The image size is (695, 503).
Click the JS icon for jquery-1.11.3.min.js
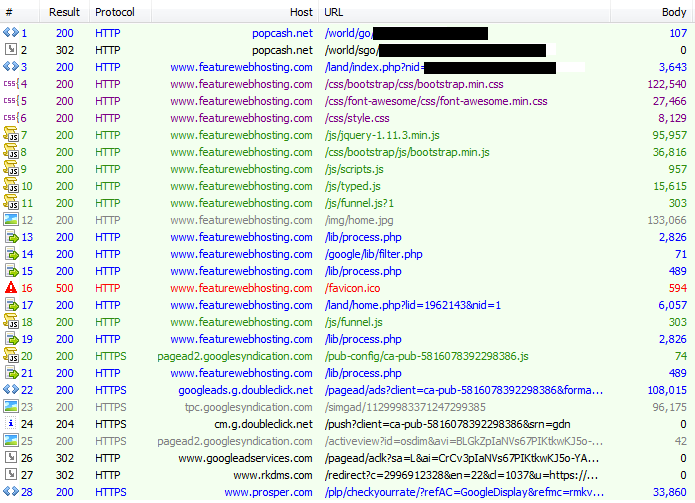(11, 135)
